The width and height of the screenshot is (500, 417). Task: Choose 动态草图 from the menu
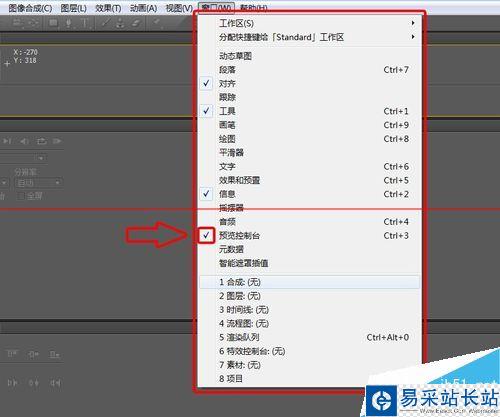click(x=310, y=56)
